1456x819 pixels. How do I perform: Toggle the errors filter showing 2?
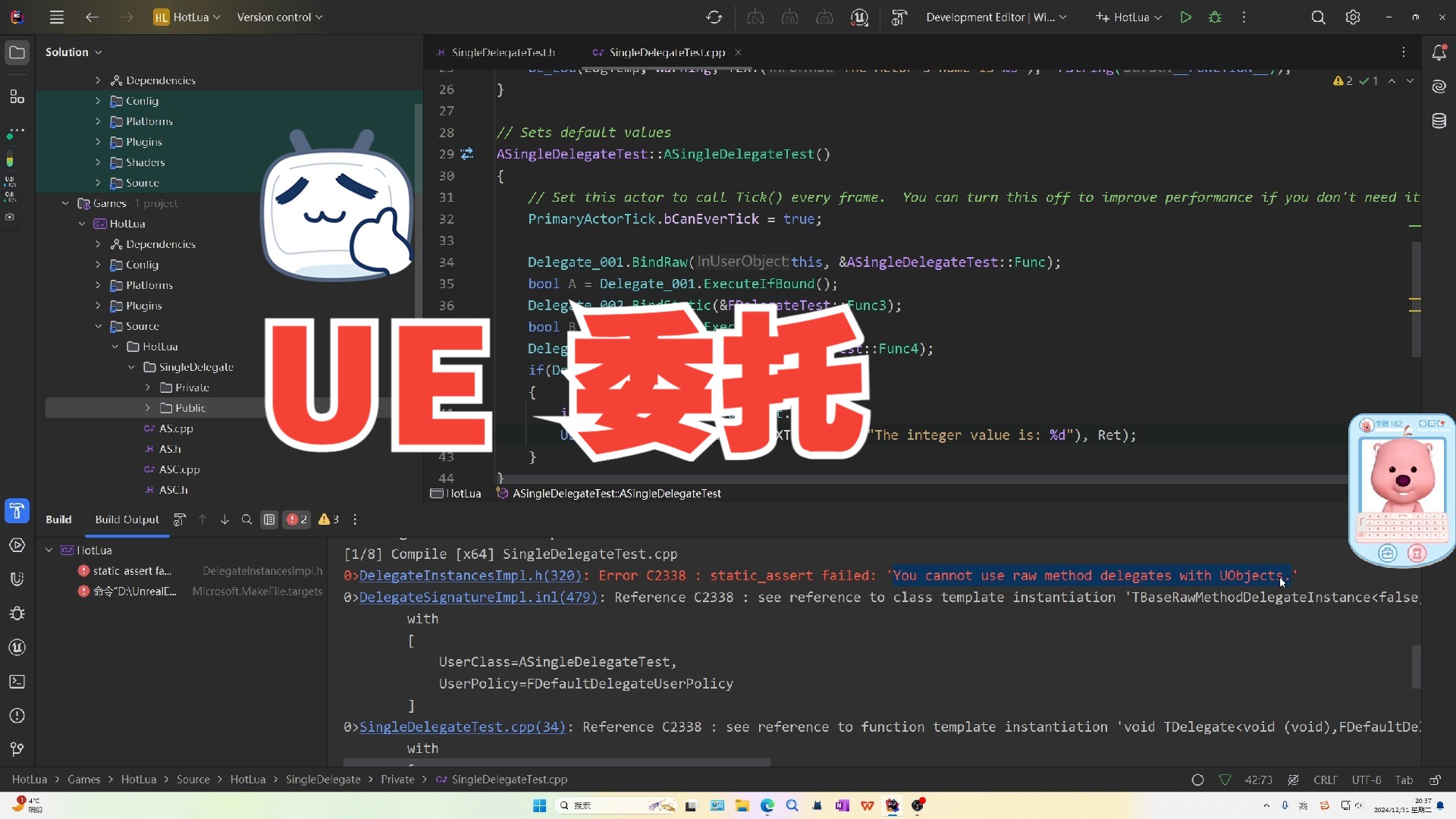click(x=297, y=519)
